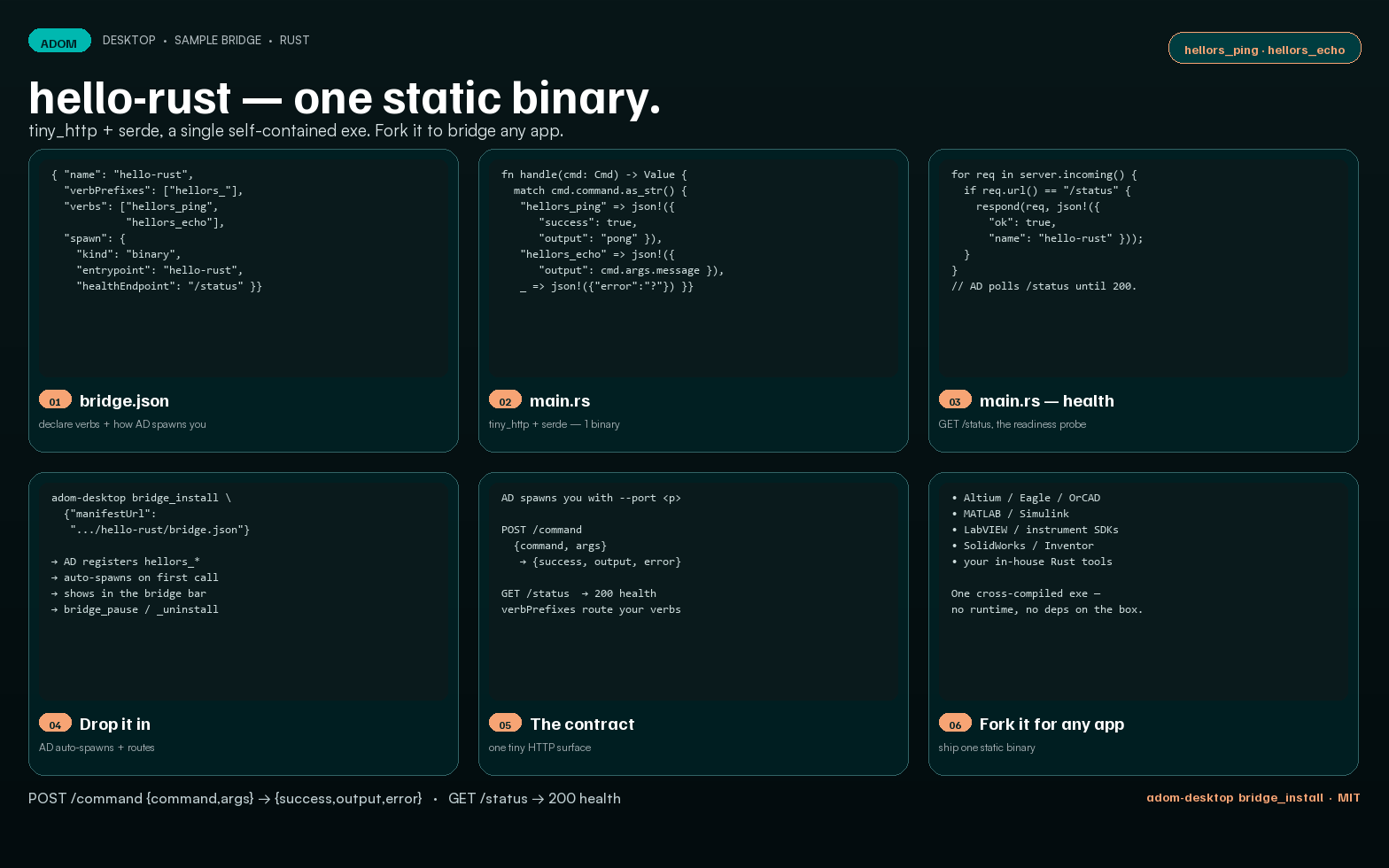Select the 05 badge beside The contract
The width and height of the screenshot is (1389, 868).
click(505, 723)
